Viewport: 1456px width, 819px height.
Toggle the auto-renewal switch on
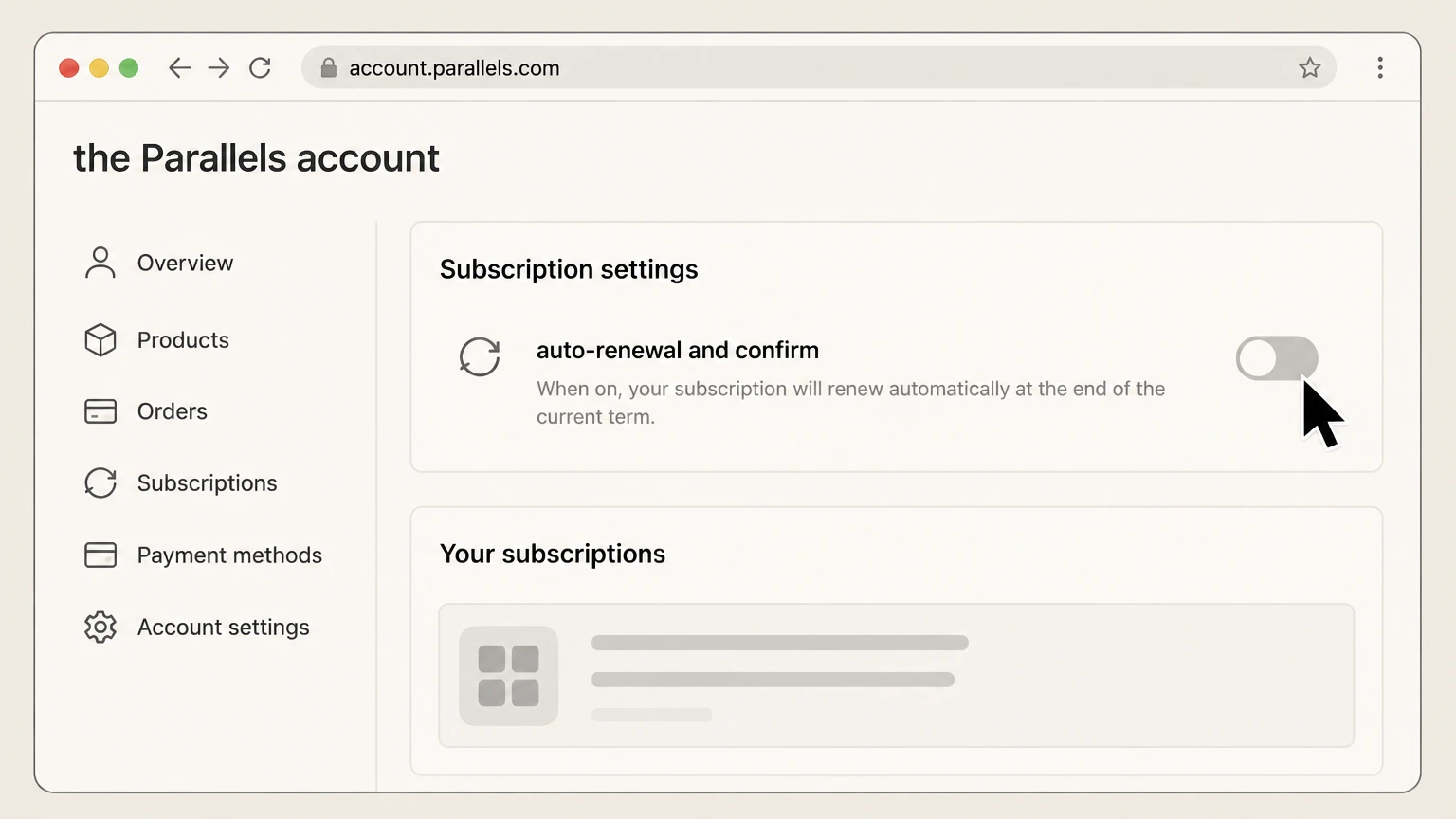click(x=1277, y=358)
